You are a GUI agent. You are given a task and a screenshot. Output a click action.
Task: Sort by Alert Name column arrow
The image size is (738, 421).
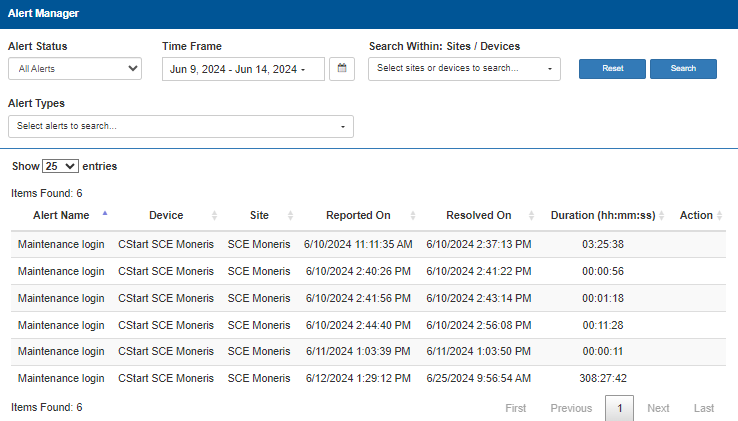(105, 214)
